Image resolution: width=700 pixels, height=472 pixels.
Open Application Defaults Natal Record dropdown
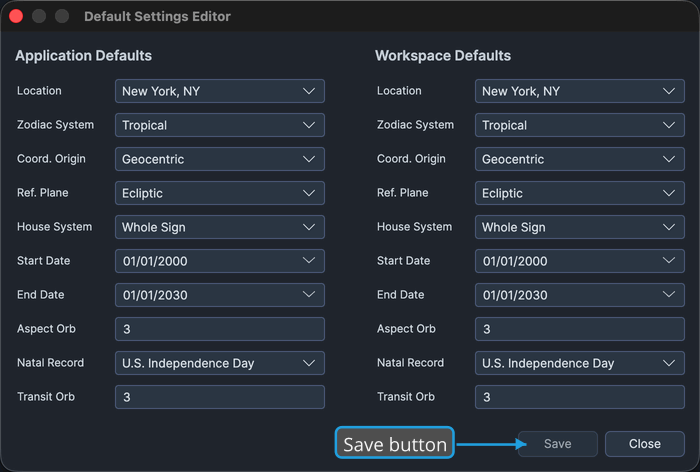220,363
